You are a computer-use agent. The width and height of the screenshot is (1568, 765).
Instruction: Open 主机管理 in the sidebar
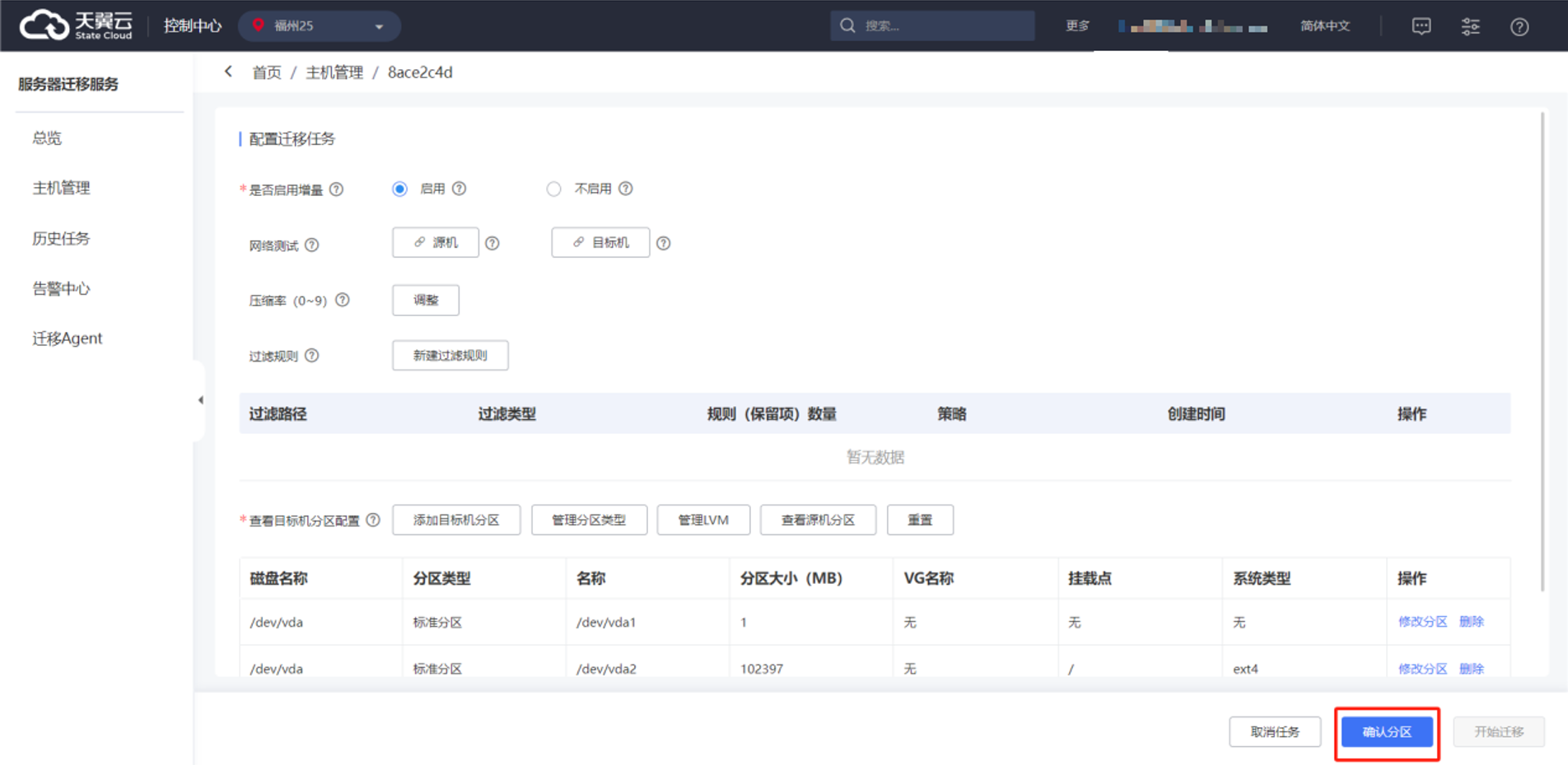coord(61,188)
